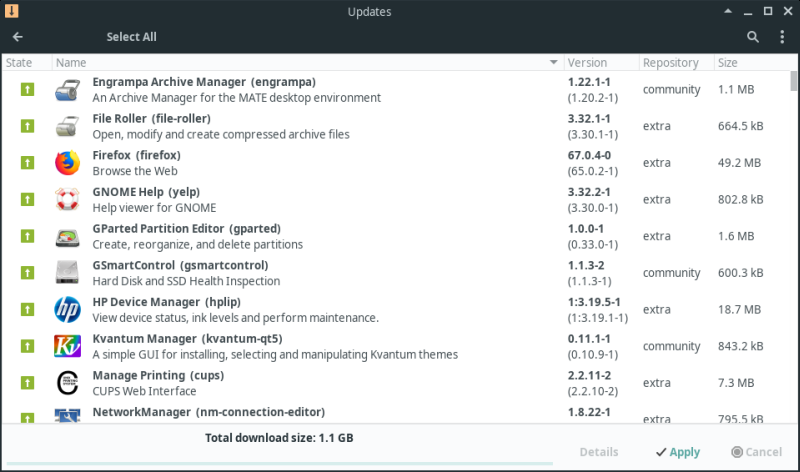Click the Apply button
This screenshot has width=800, height=472.
coord(676,452)
